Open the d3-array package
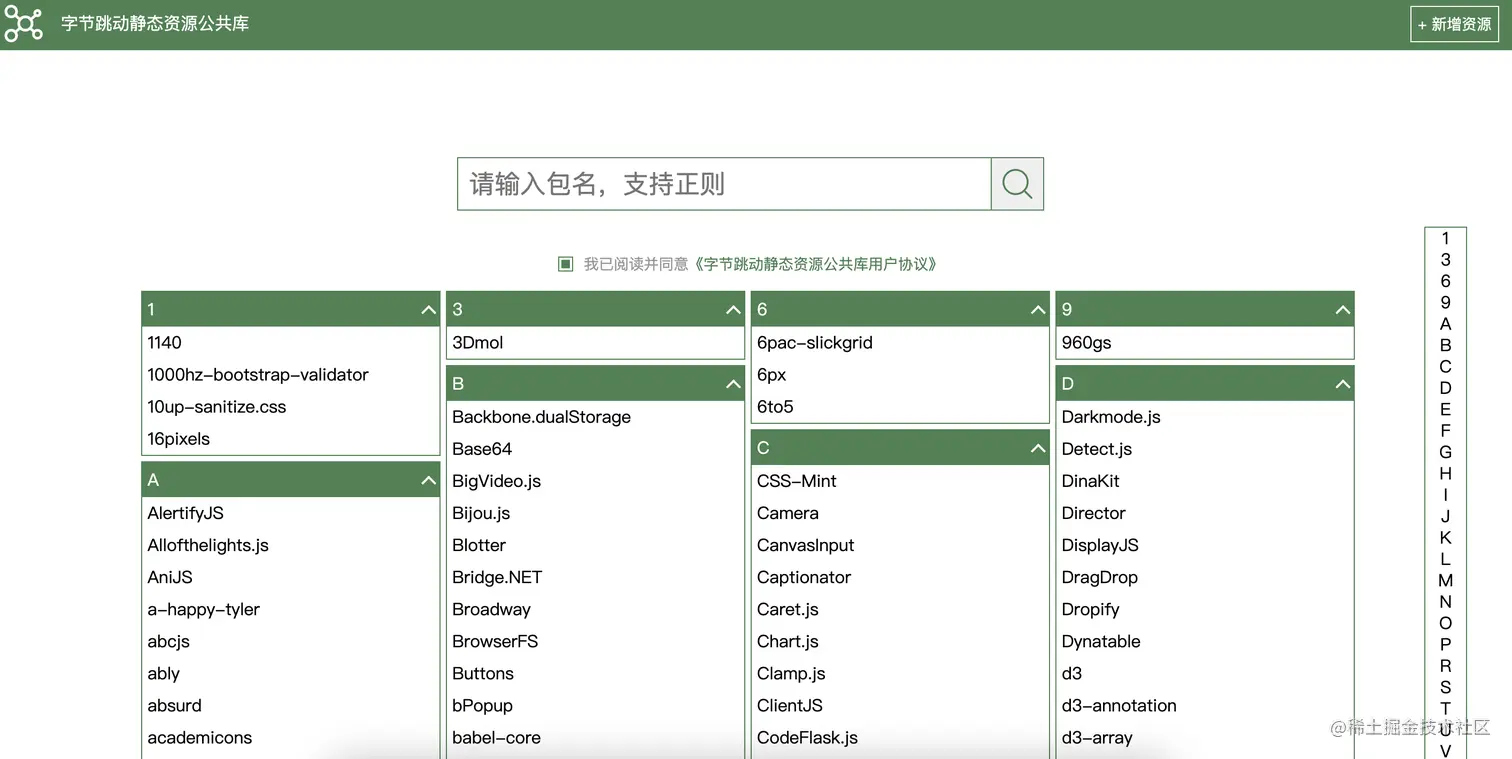Viewport: 1512px width, 759px height. pyautogui.click(x=1097, y=738)
